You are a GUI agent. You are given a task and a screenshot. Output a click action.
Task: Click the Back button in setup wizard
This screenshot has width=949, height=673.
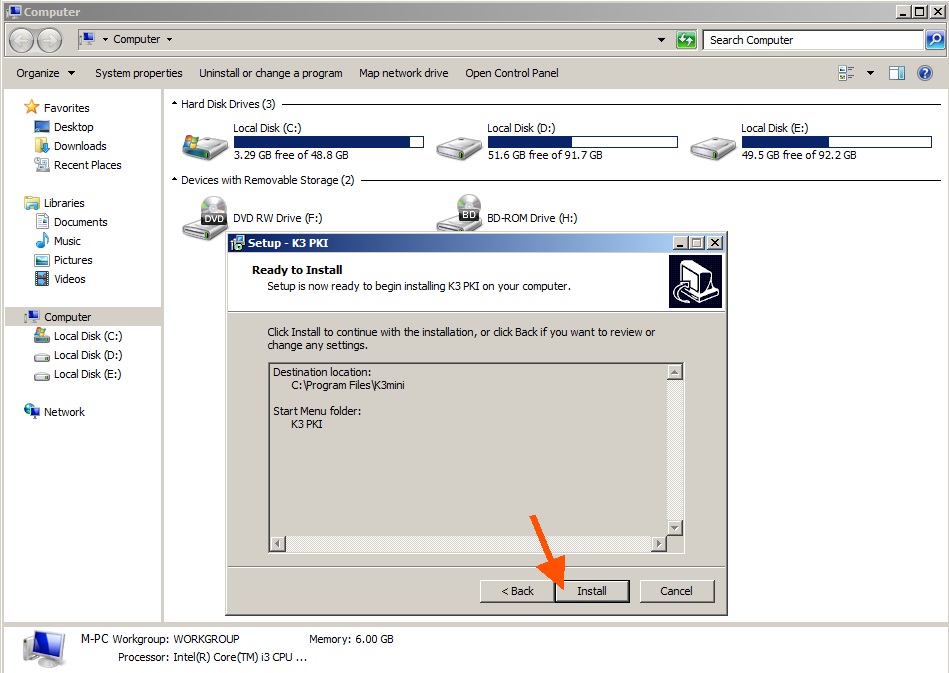click(517, 591)
